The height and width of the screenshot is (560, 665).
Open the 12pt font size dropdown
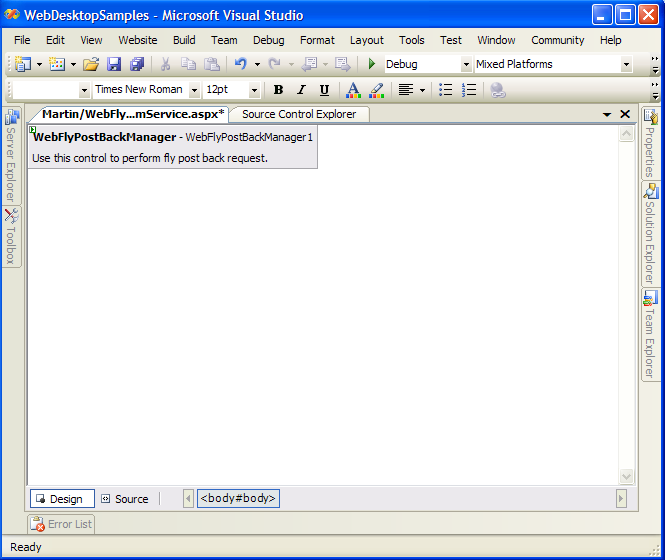(x=254, y=90)
